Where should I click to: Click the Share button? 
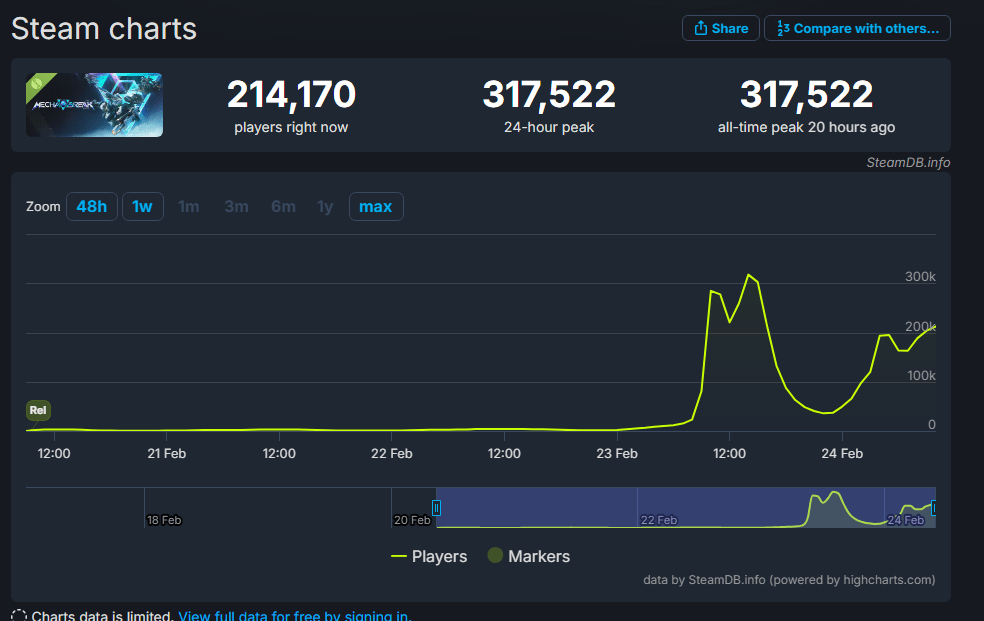[720, 28]
